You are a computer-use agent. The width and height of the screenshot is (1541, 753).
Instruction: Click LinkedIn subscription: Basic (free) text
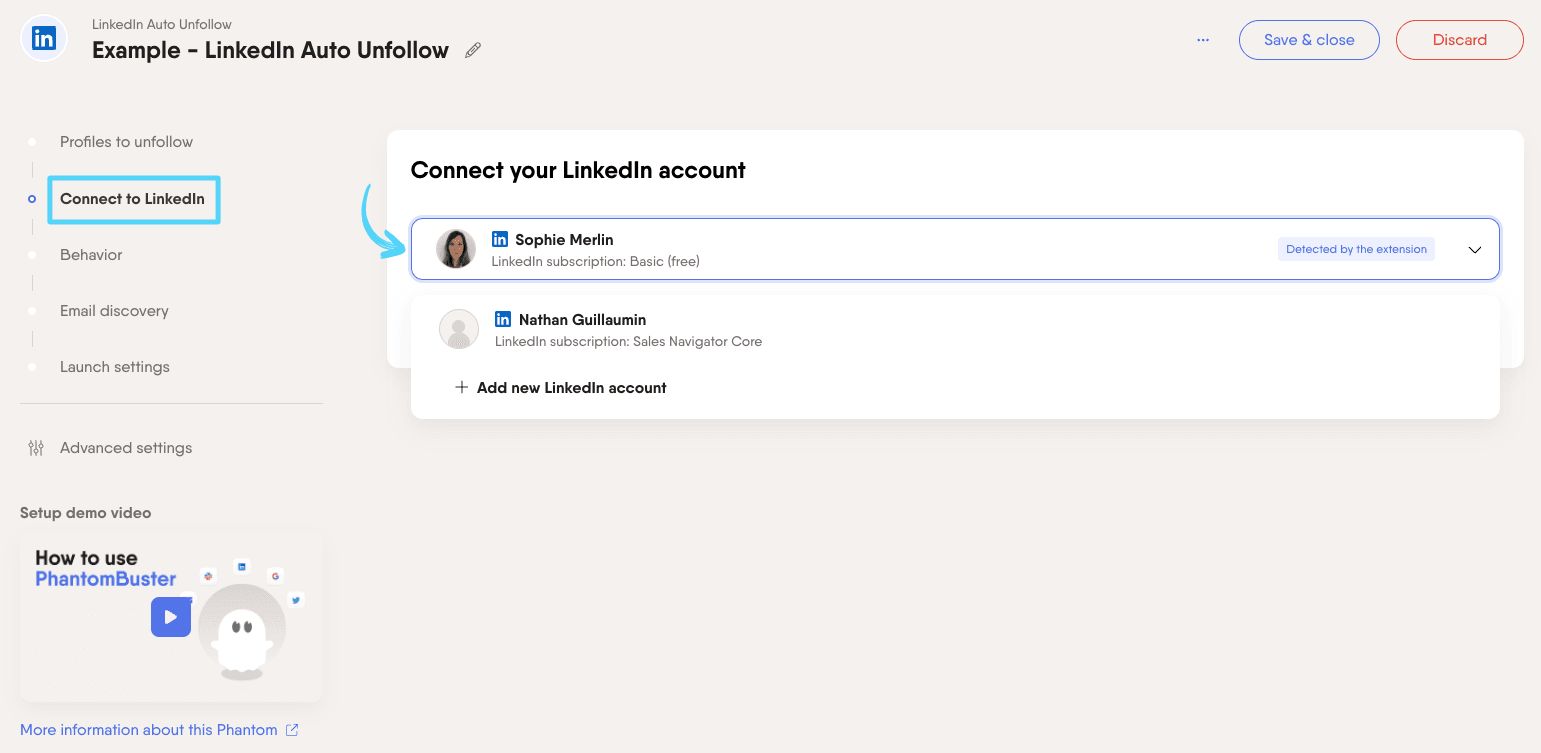595,261
